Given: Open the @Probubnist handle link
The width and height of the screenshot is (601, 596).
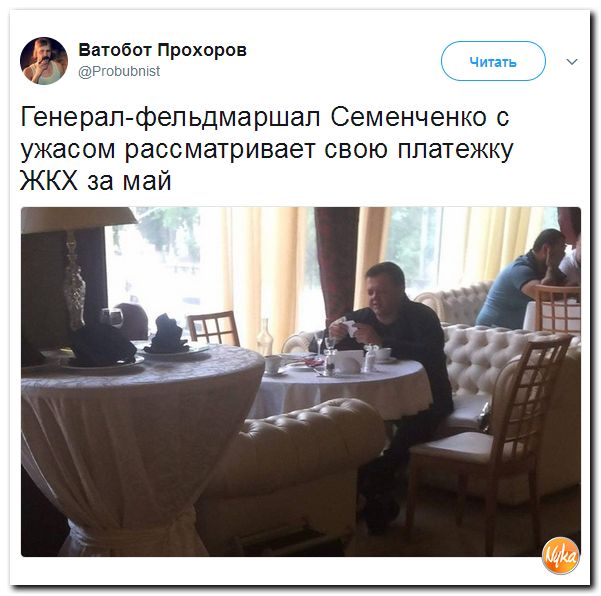Looking at the screenshot, I should pos(119,71).
